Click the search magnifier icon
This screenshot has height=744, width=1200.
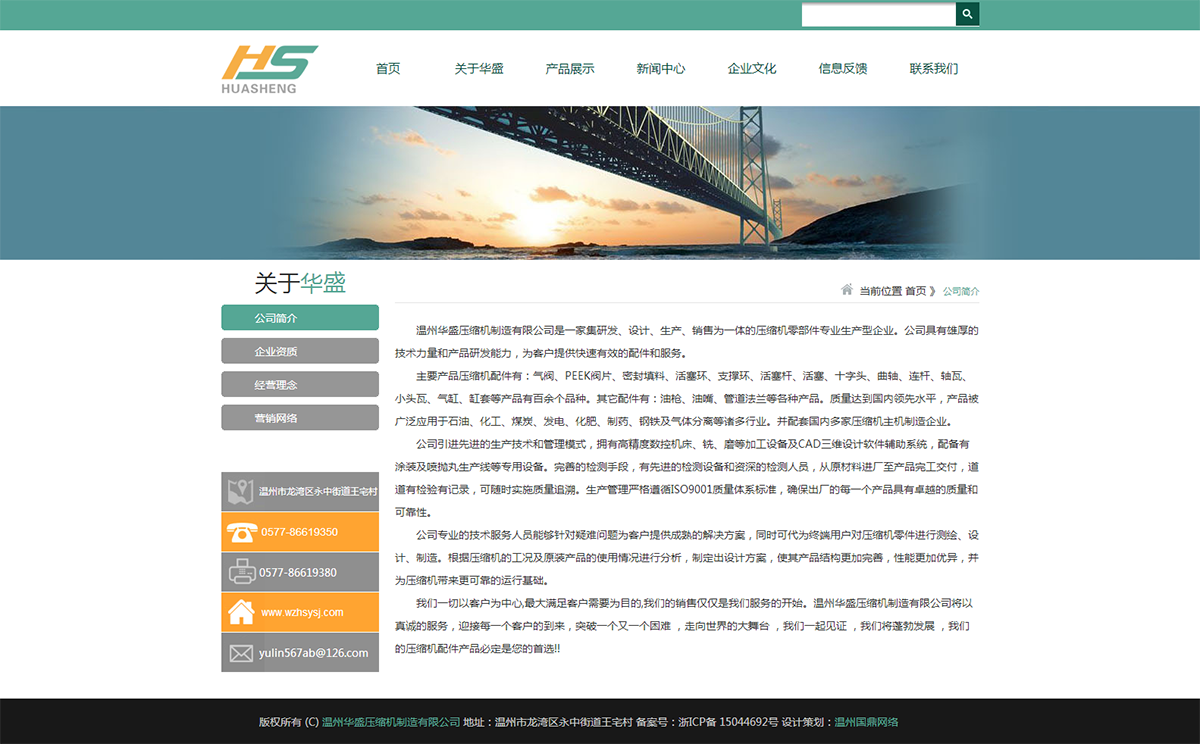click(966, 14)
